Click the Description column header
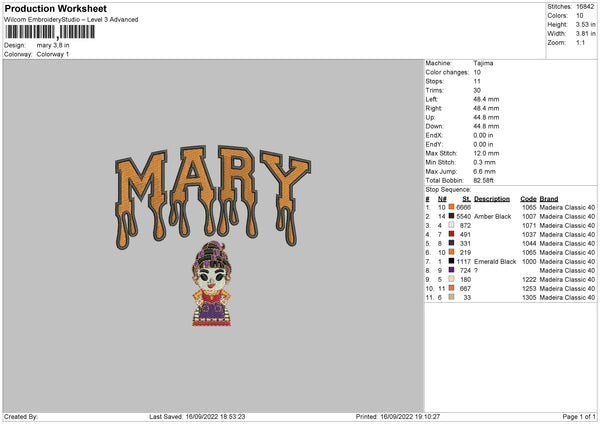The width and height of the screenshot is (600, 424). click(492, 199)
